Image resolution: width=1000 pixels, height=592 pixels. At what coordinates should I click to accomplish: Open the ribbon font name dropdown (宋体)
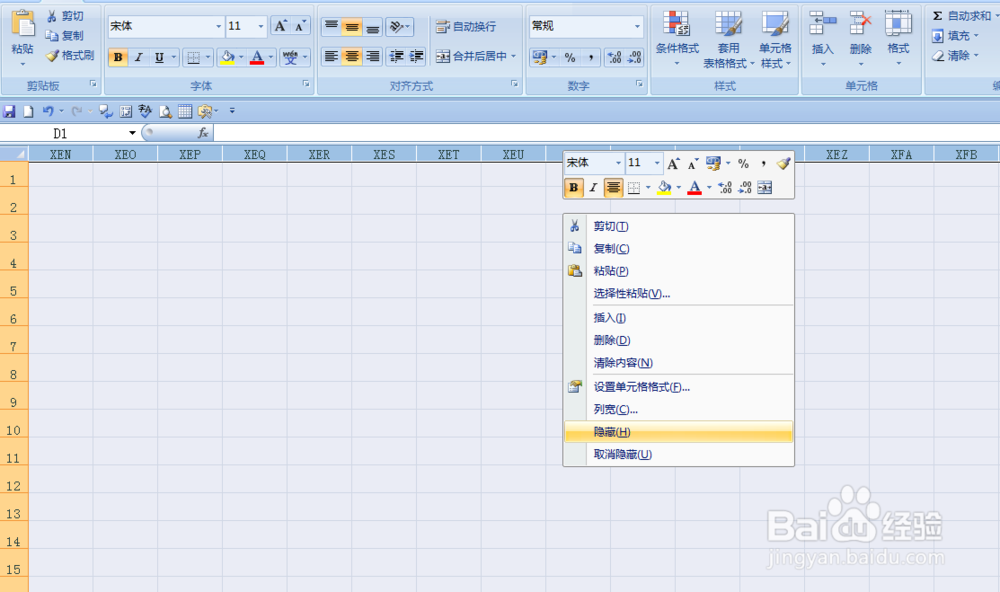coord(218,26)
